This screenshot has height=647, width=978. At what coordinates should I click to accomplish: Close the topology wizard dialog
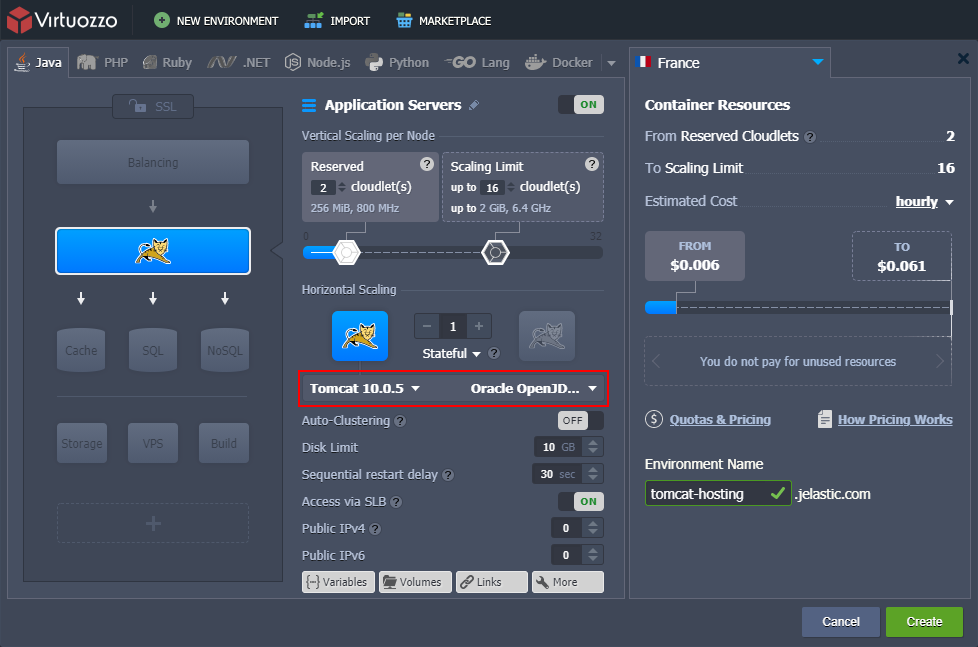963,59
